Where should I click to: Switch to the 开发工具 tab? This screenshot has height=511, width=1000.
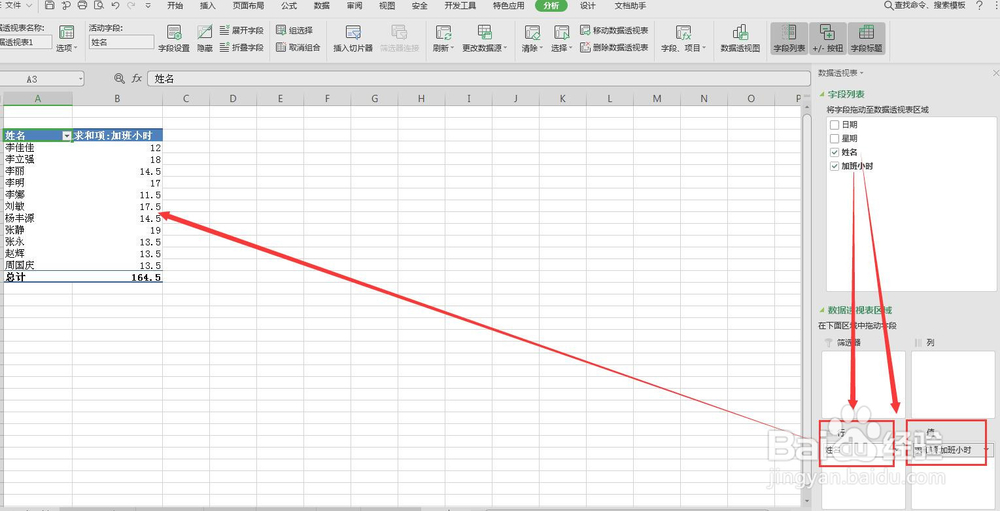pos(460,6)
